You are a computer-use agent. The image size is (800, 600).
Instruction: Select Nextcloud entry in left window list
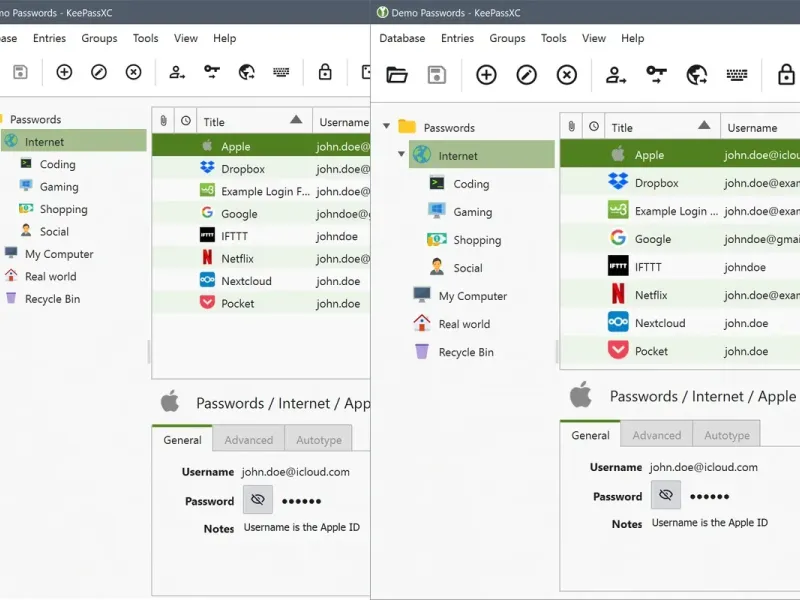pyautogui.click(x=261, y=281)
